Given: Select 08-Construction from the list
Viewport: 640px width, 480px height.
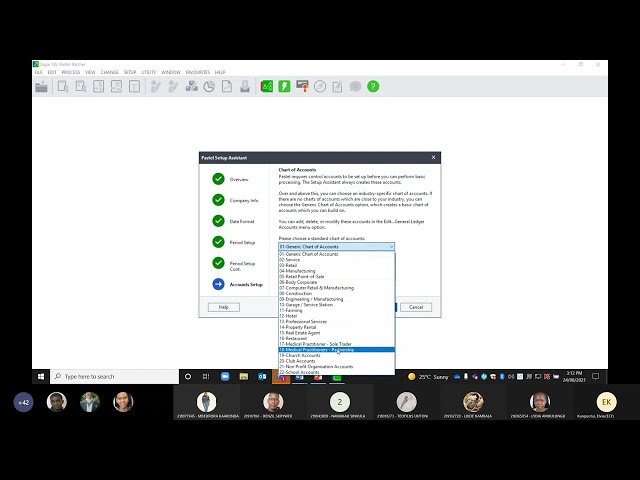Looking at the screenshot, I should coord(337,293).
